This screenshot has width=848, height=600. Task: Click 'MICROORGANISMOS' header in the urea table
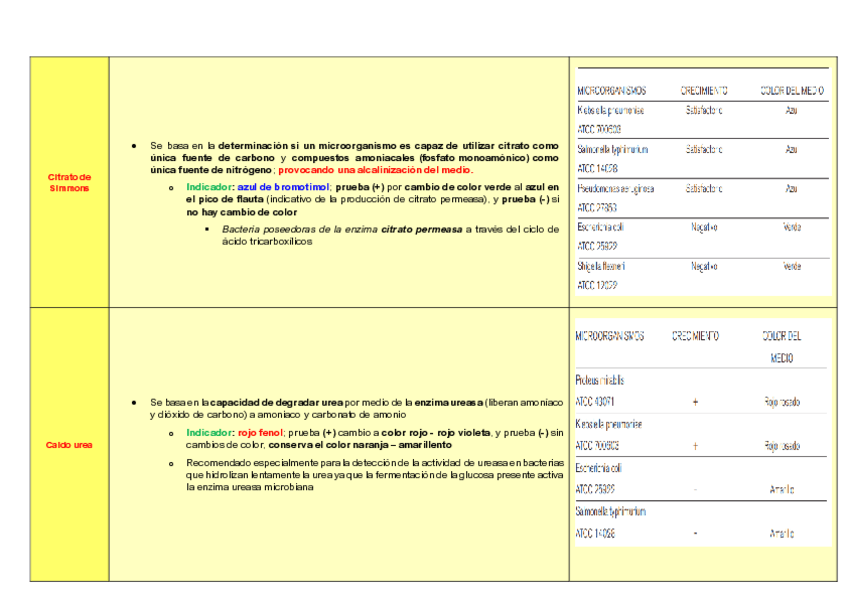[610, 336]
